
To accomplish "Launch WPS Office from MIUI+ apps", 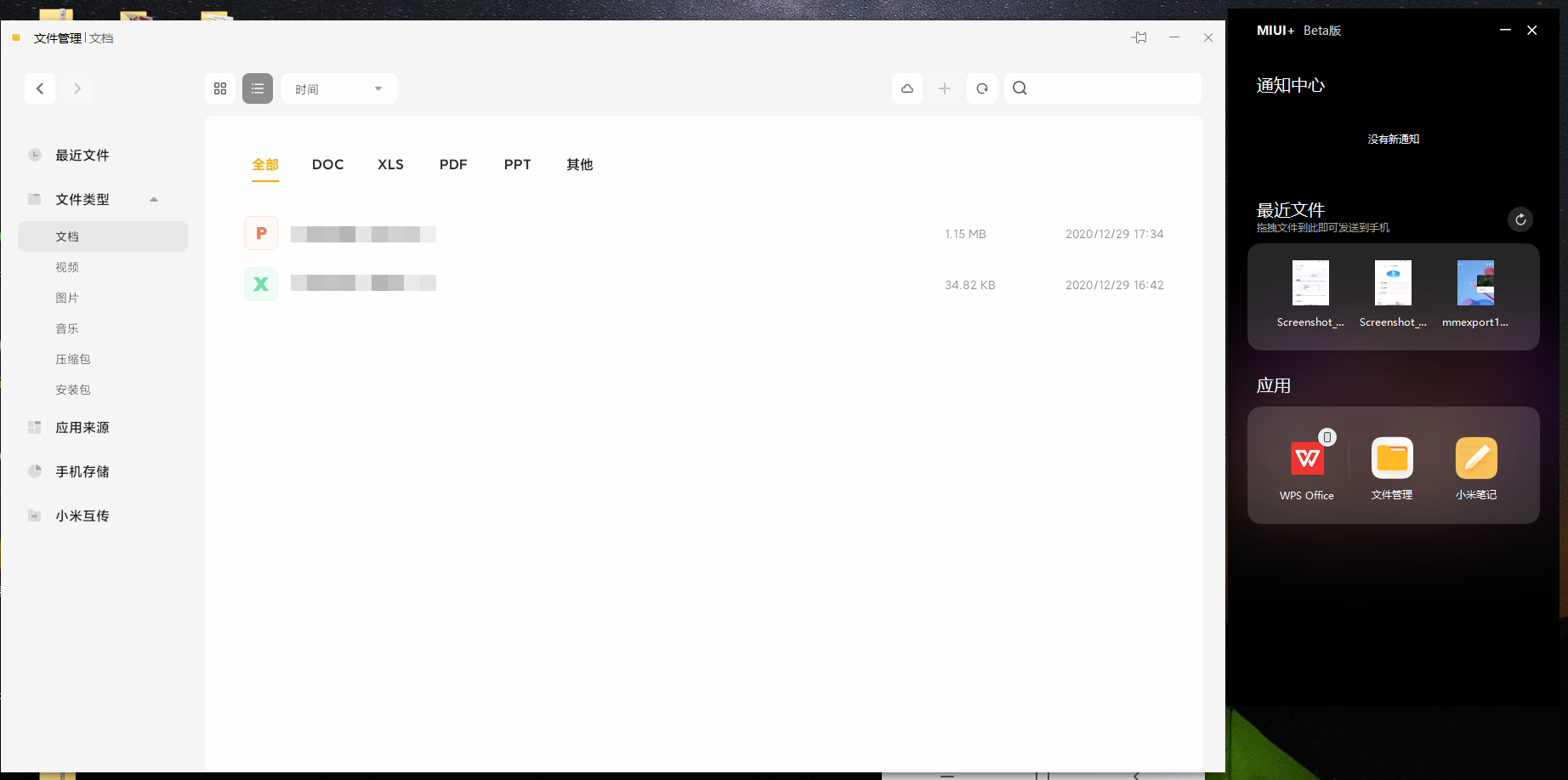I will [x=1307, y=459].
